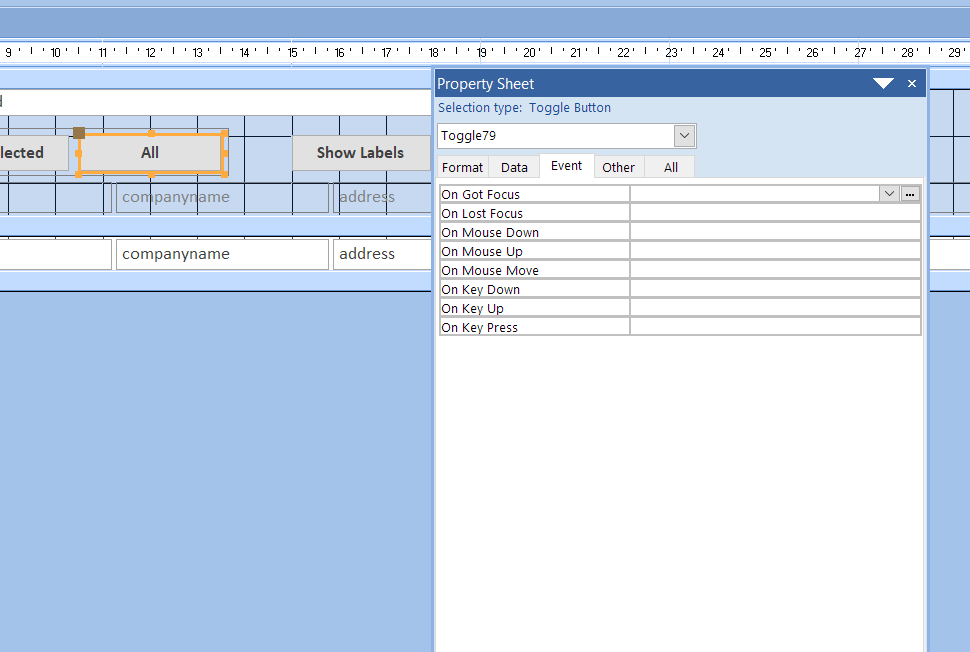Select the companyname text box in detail

point(222,254)
